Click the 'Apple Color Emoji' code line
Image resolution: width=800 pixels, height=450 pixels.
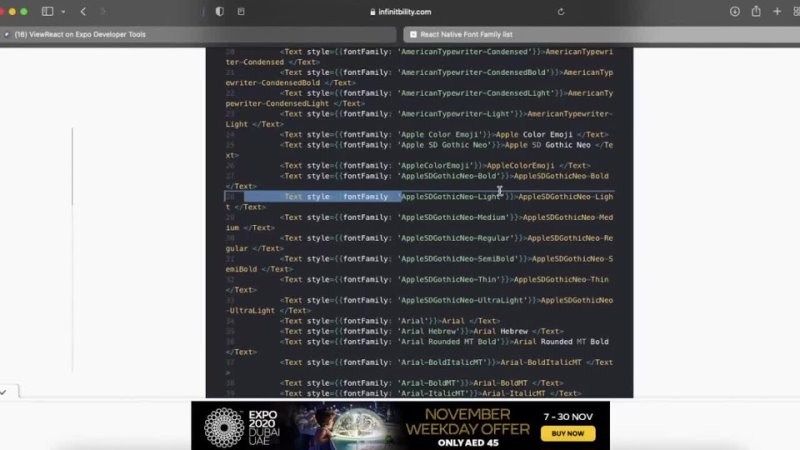tap(444, 135)
